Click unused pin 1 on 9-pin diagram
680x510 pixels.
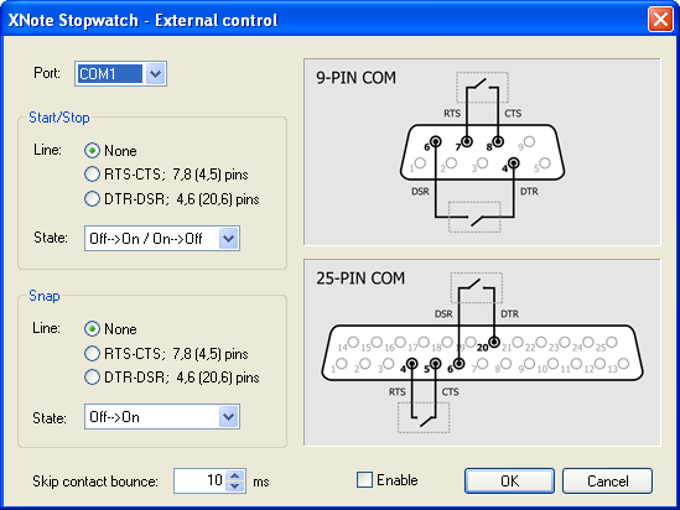[x=420, y=163]
